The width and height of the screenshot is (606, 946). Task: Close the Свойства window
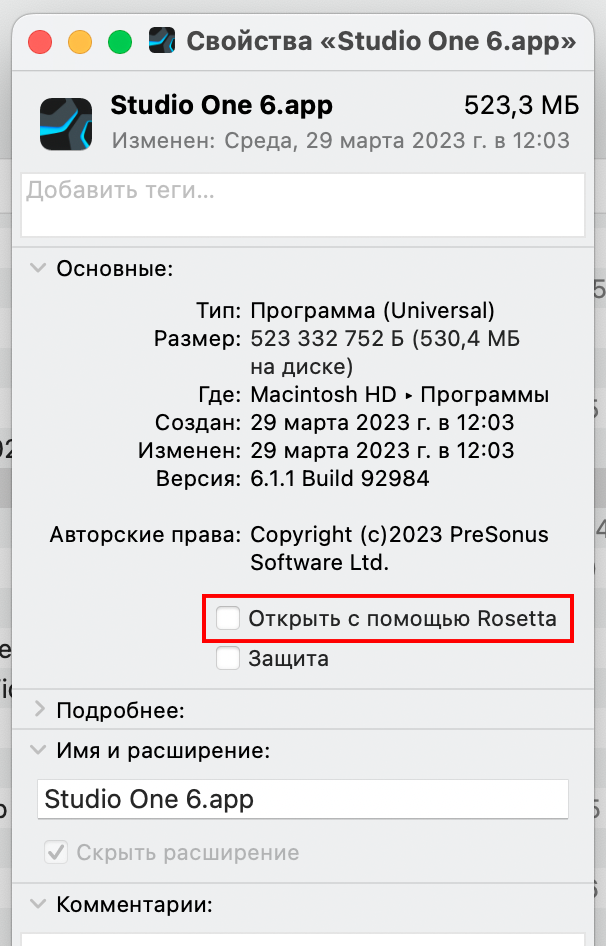click(40, 42)
